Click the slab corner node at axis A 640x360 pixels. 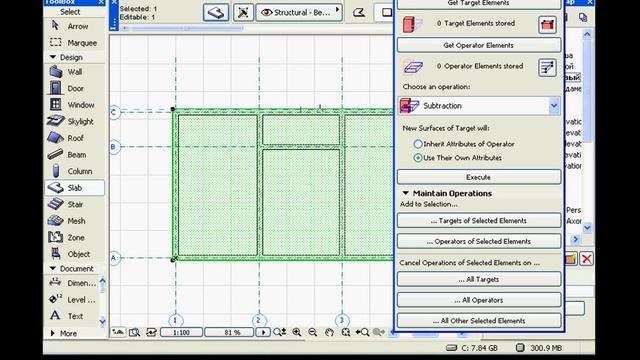(173, 259)
